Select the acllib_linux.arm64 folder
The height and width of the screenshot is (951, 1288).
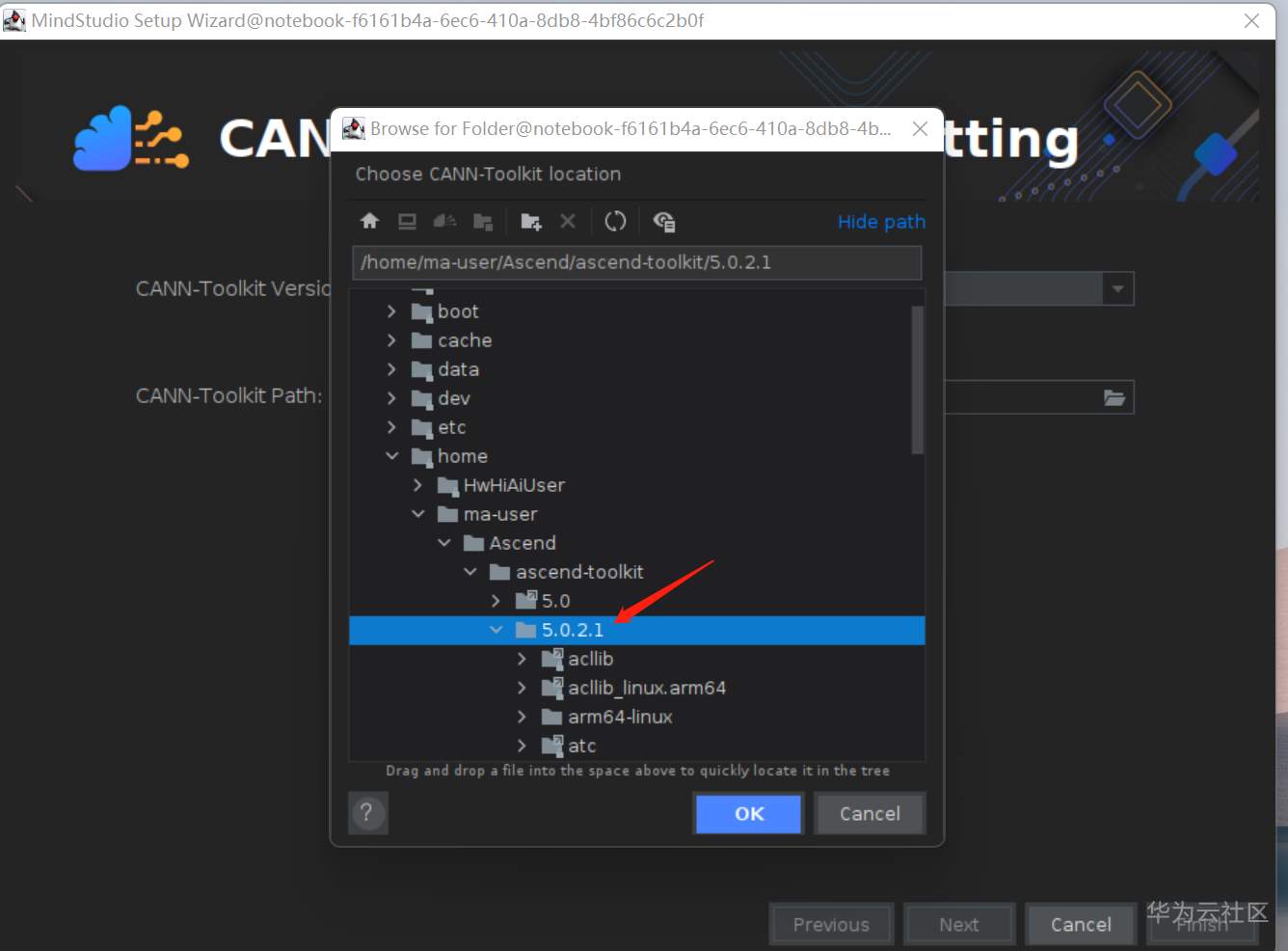point(637,688)
